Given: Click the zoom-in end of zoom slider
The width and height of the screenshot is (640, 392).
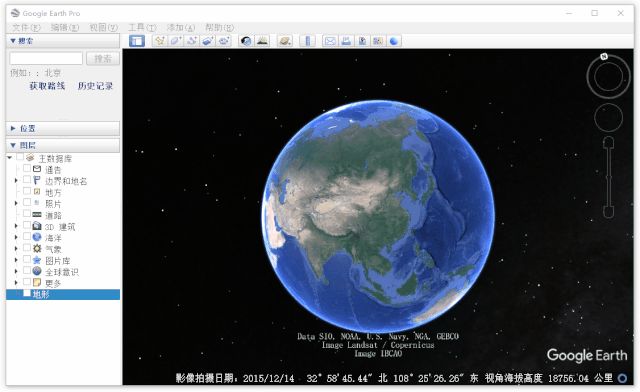Looking at the screenshot, I should point(609,143).
